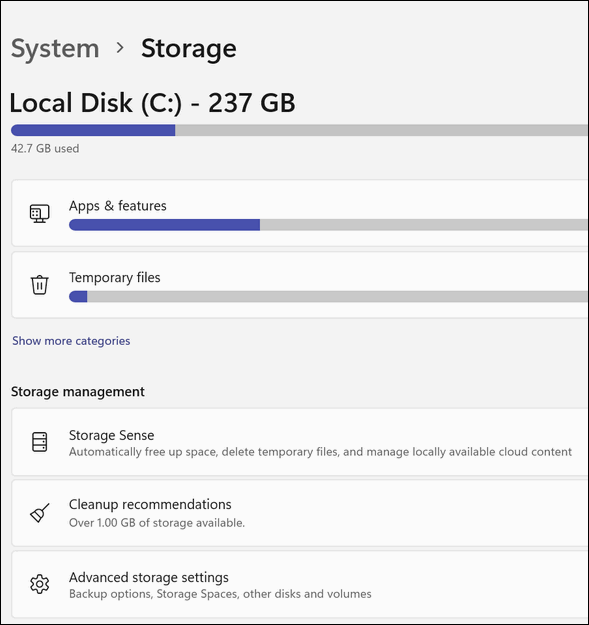
Task: Go back to System via breadcrumb
Action: (x=55, y=49)
